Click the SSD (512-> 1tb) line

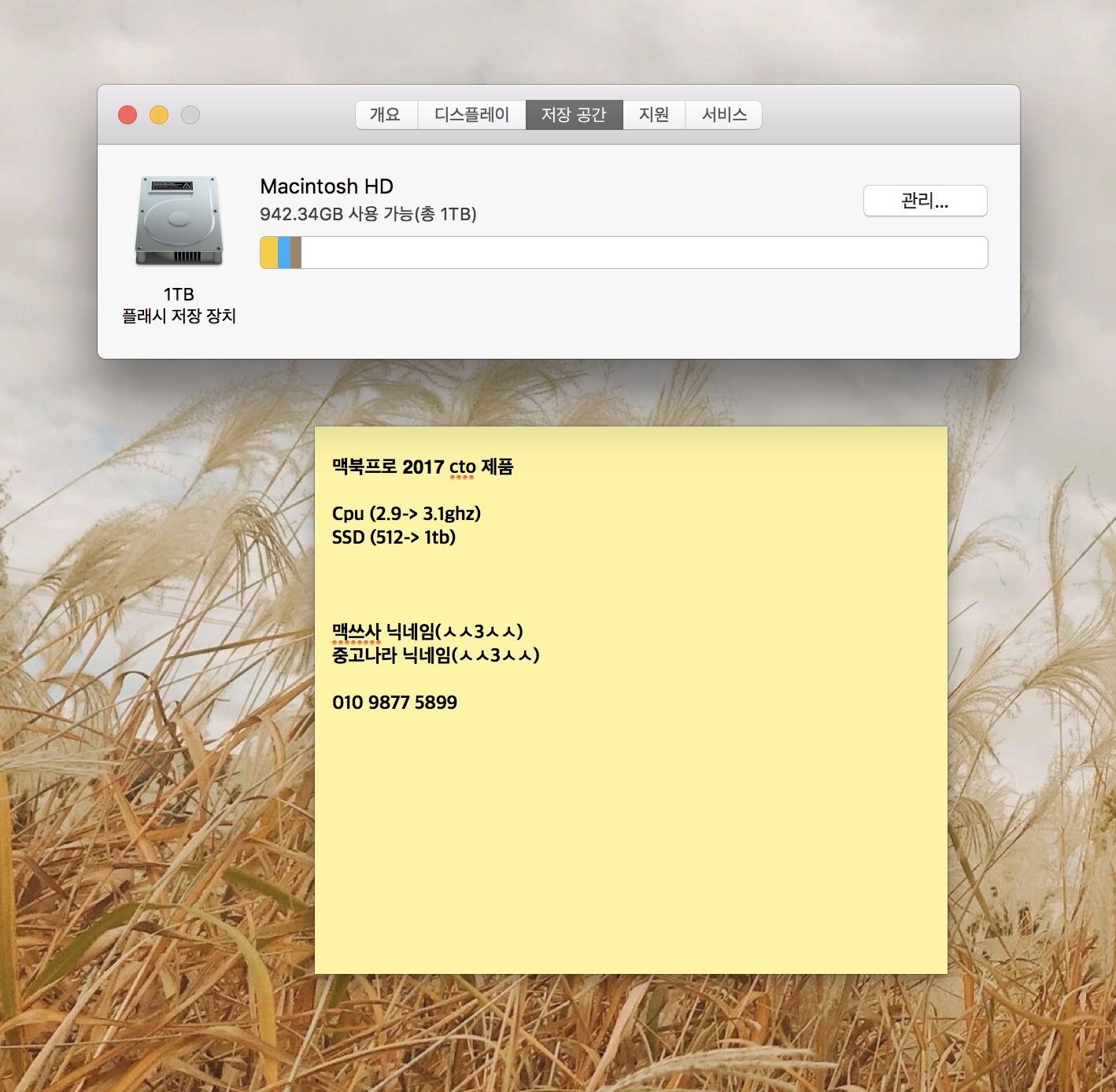point(394,537)
